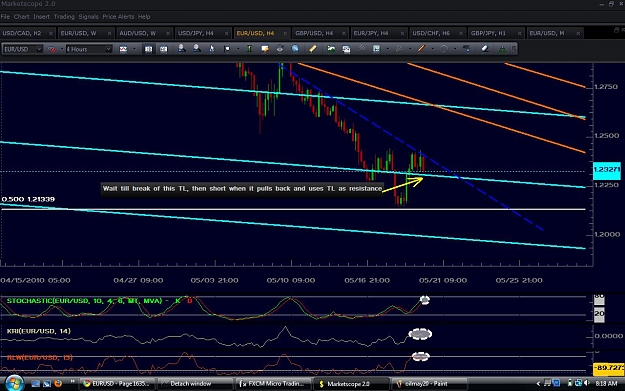The image size is (625, 391).
Task: Select the 0.500 1.21339 Fibonacci label
Action: (x=28, y=199)
